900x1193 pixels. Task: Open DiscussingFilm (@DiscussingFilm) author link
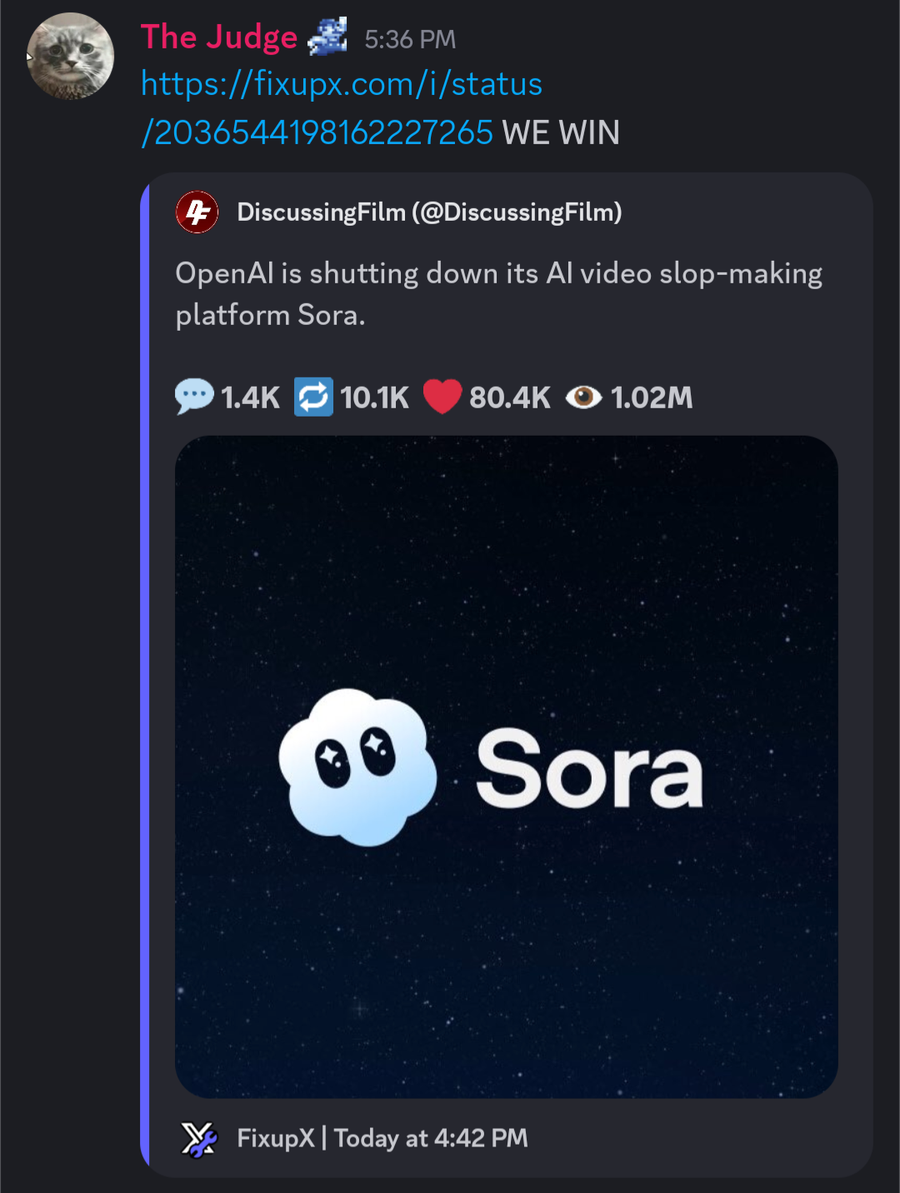429,212
